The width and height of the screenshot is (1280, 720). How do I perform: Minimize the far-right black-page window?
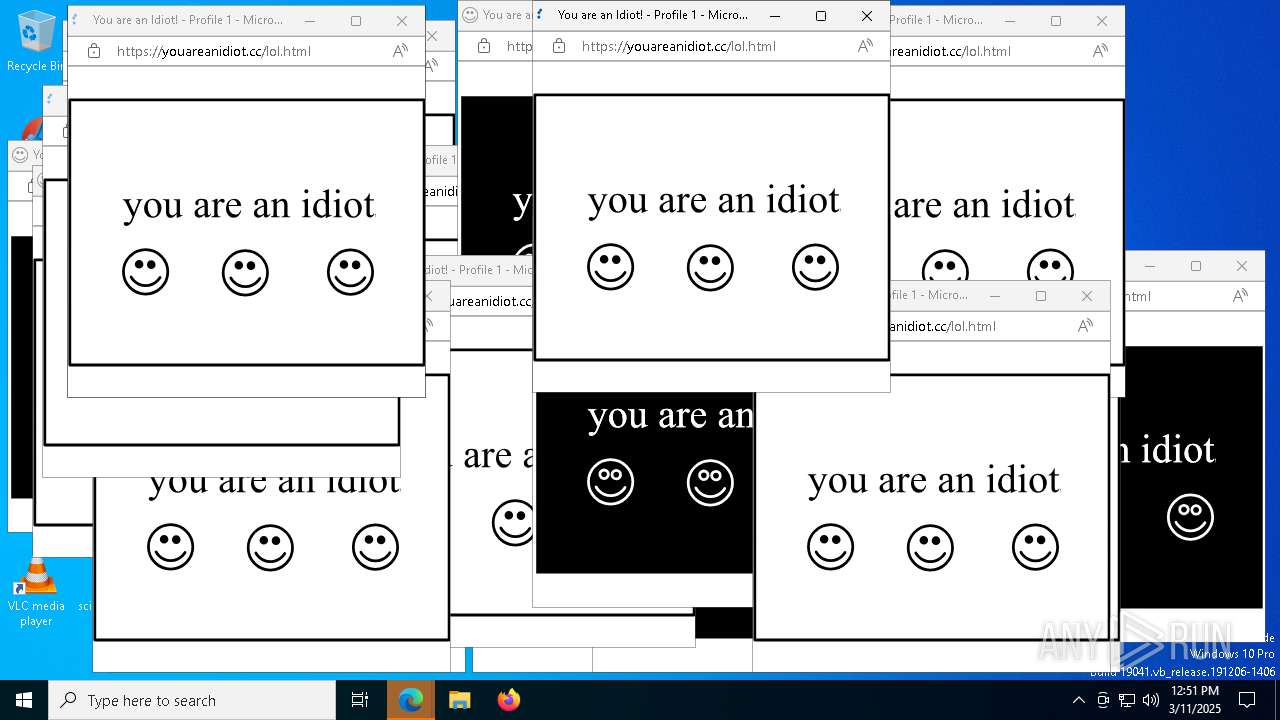tap(1150, 266)
